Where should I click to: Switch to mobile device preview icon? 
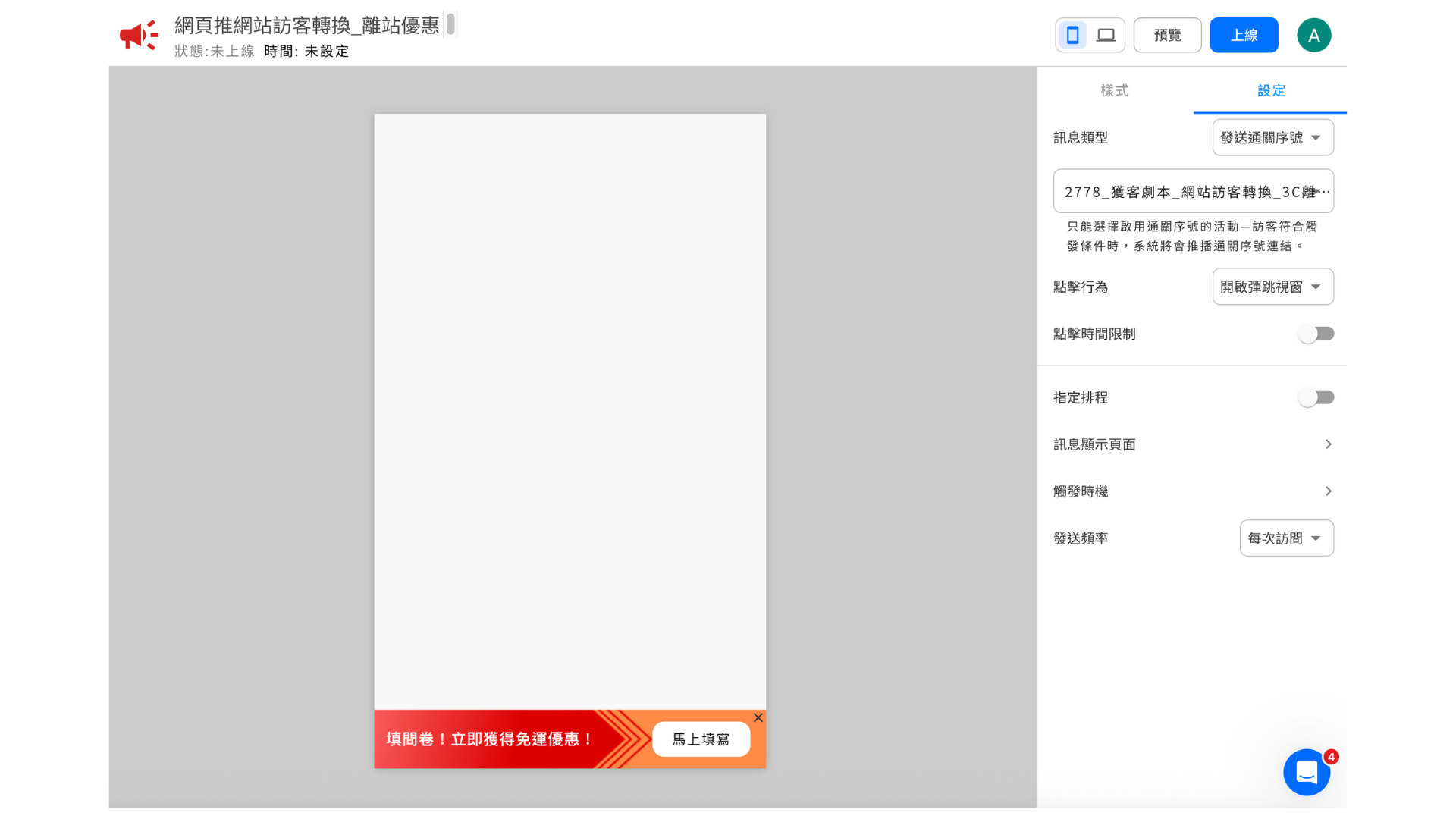click(1072, 36)
